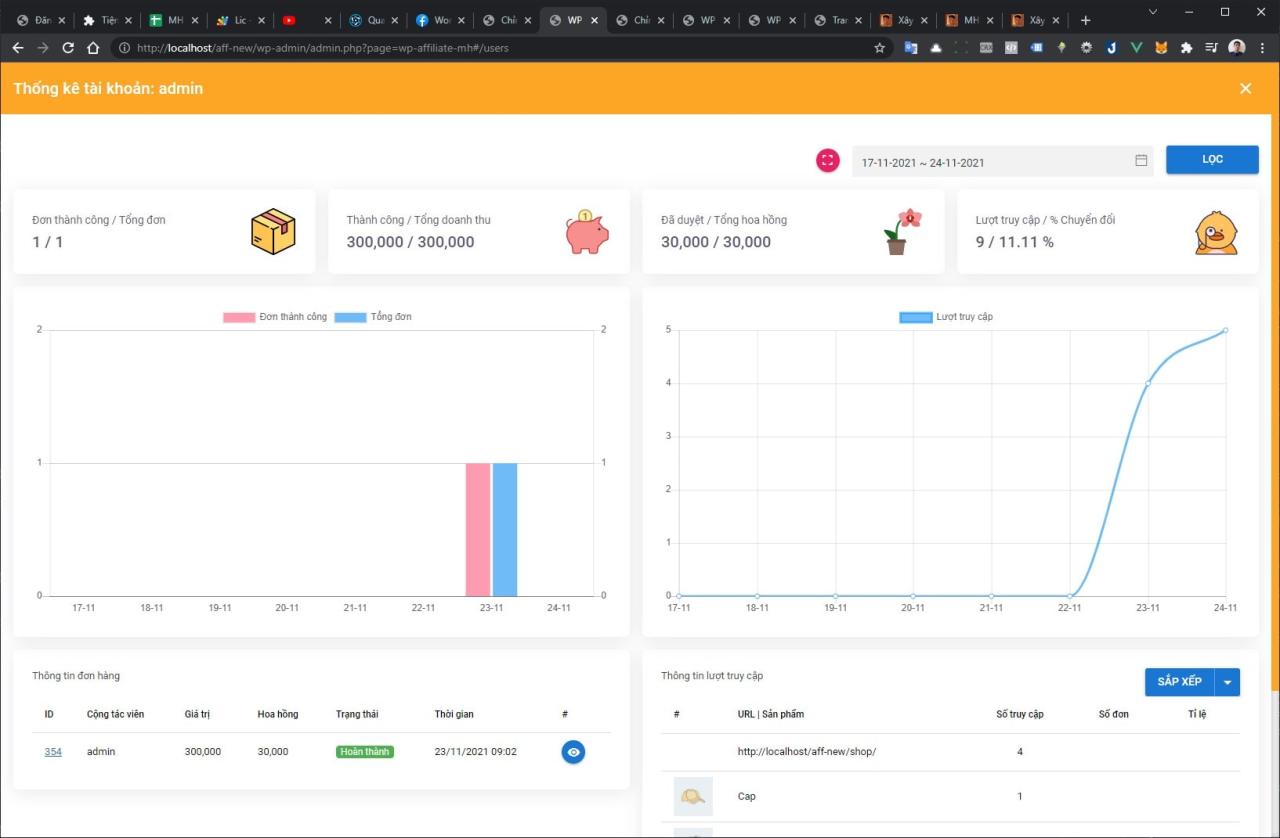Screen dimensions: 1280x838
Task: Click the Cap product thumbnail
Action: click(693, 796)
